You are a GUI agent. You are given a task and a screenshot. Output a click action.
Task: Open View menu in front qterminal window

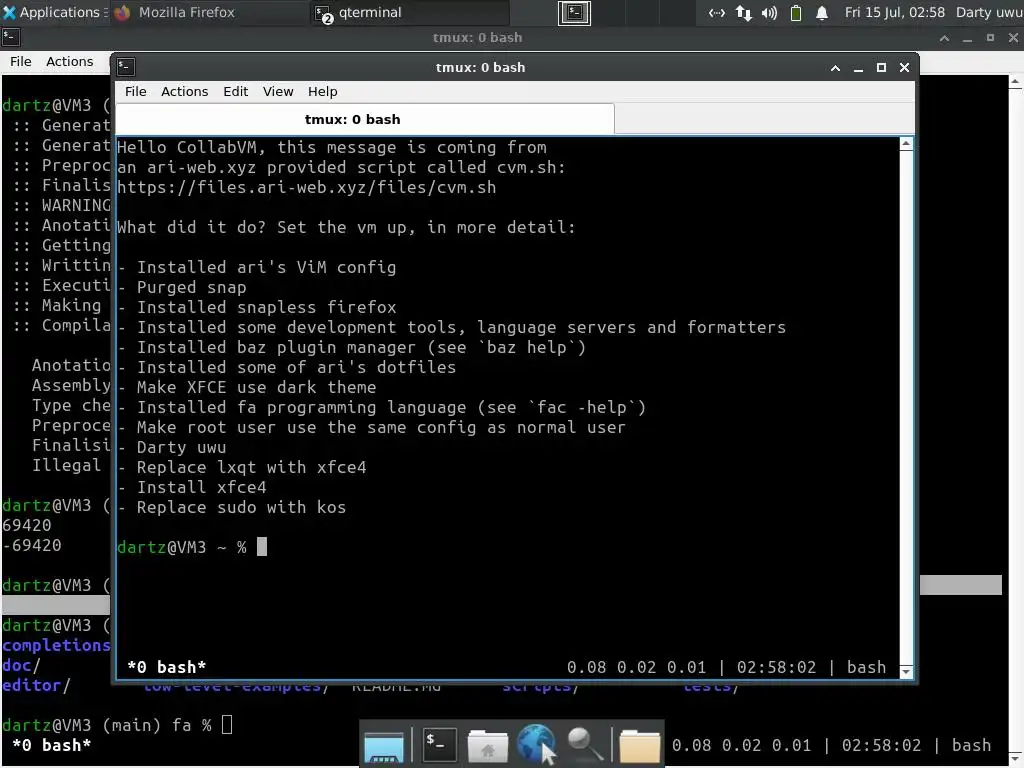click(x=278, y=91)
